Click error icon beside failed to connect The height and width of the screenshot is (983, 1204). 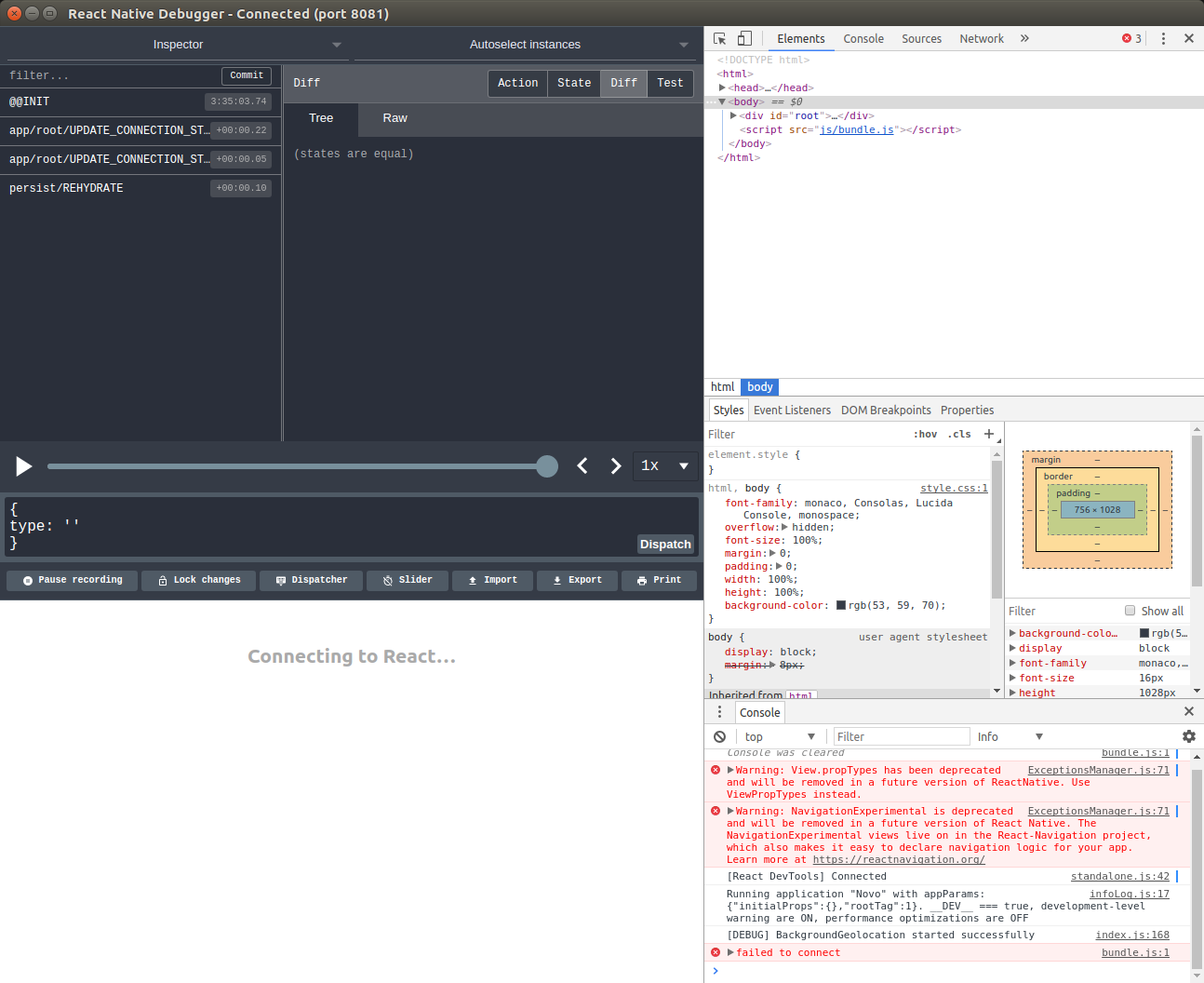(716, 952)
